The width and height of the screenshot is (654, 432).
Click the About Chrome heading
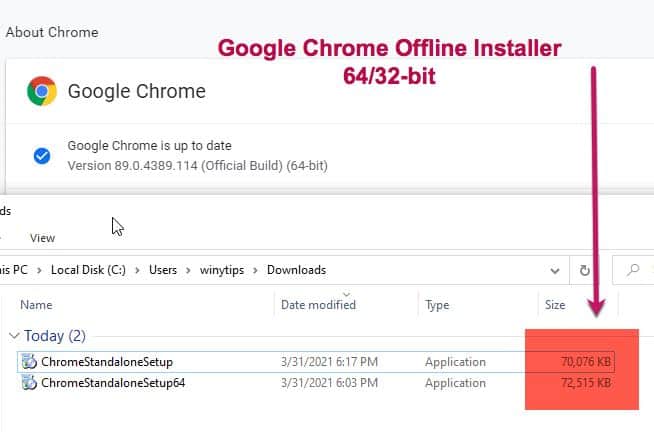point(52,32)
